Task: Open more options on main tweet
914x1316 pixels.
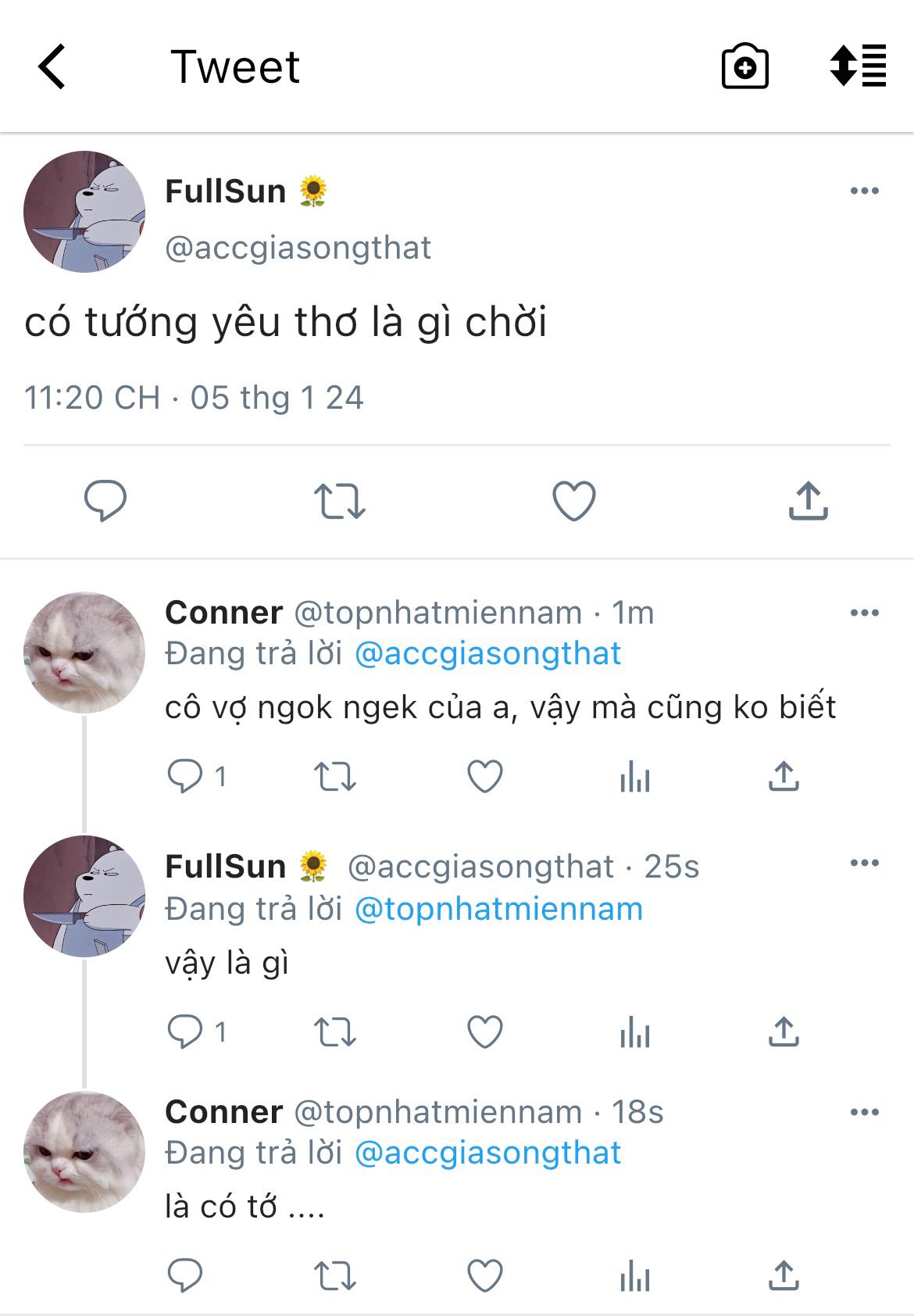Action: (864, 191)
